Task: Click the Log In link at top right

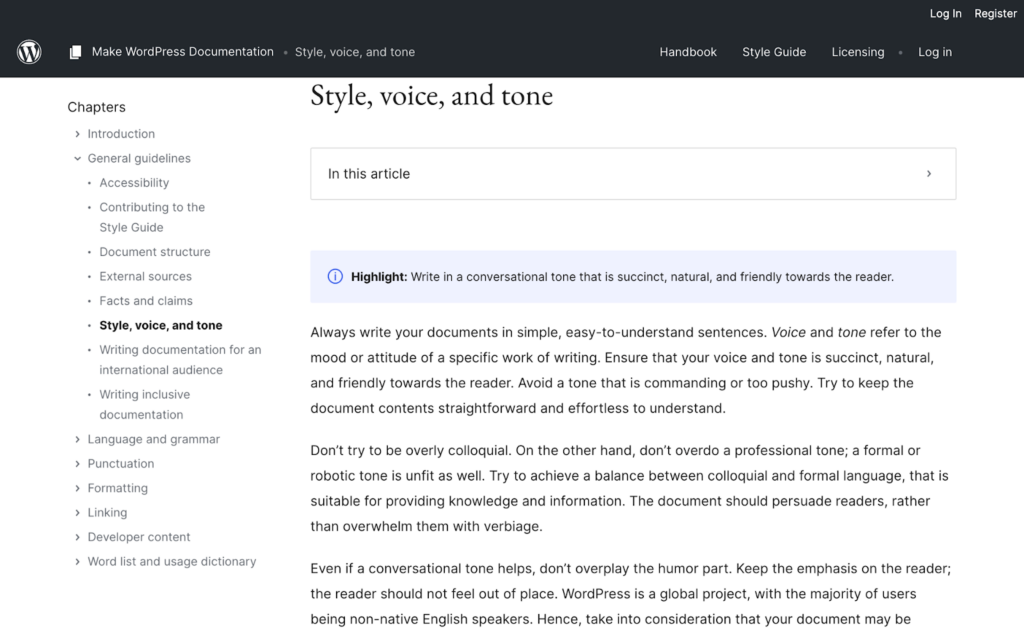Action: [x=945, y=13]
